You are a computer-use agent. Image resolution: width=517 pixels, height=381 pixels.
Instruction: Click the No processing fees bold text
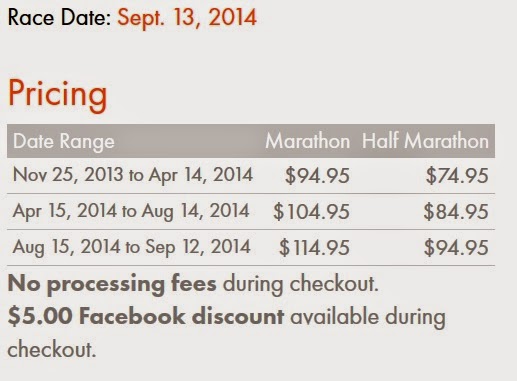click(x=112, y=284)
